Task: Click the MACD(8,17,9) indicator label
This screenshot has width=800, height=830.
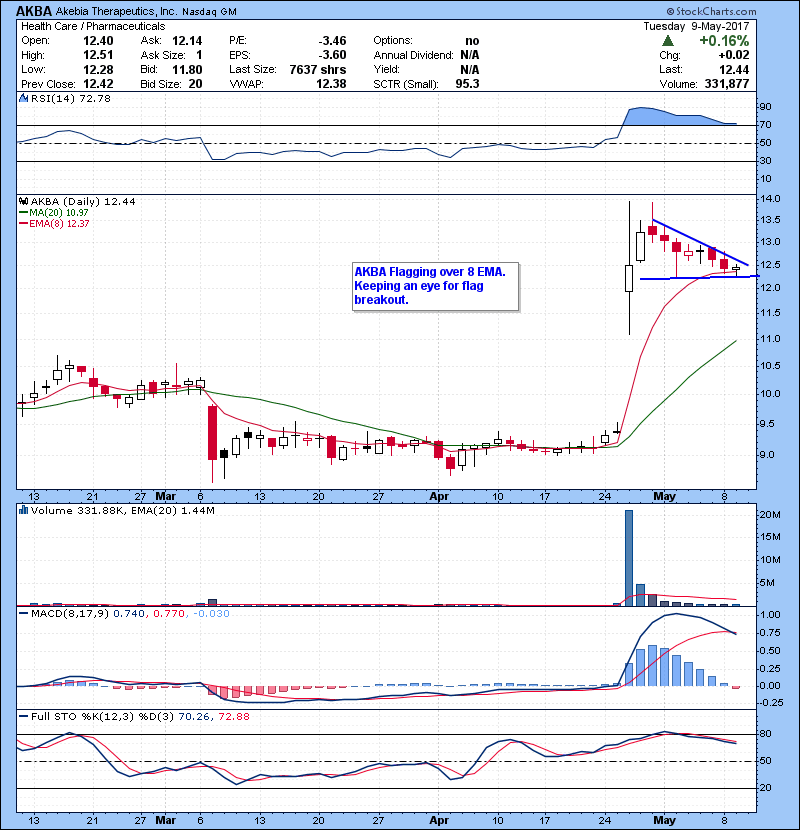Action: pyautogui.click(x=70, y=614)
